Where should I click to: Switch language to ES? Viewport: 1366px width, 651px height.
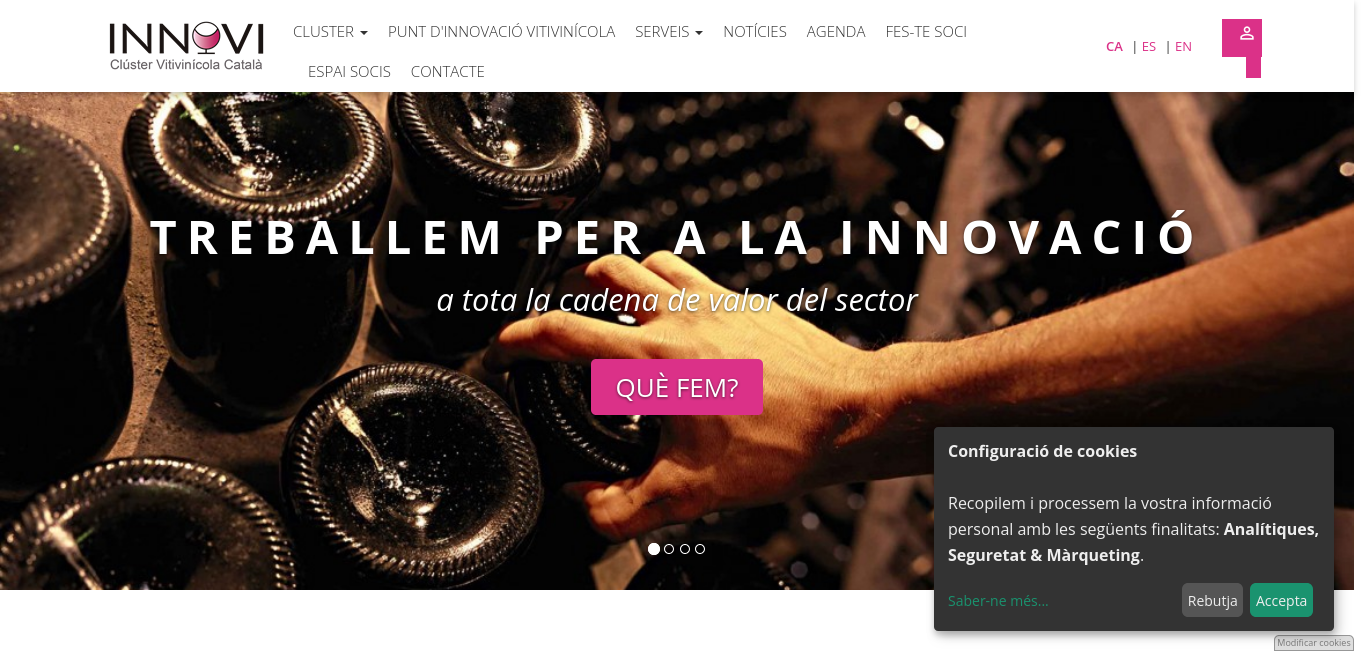point(1149,46)
